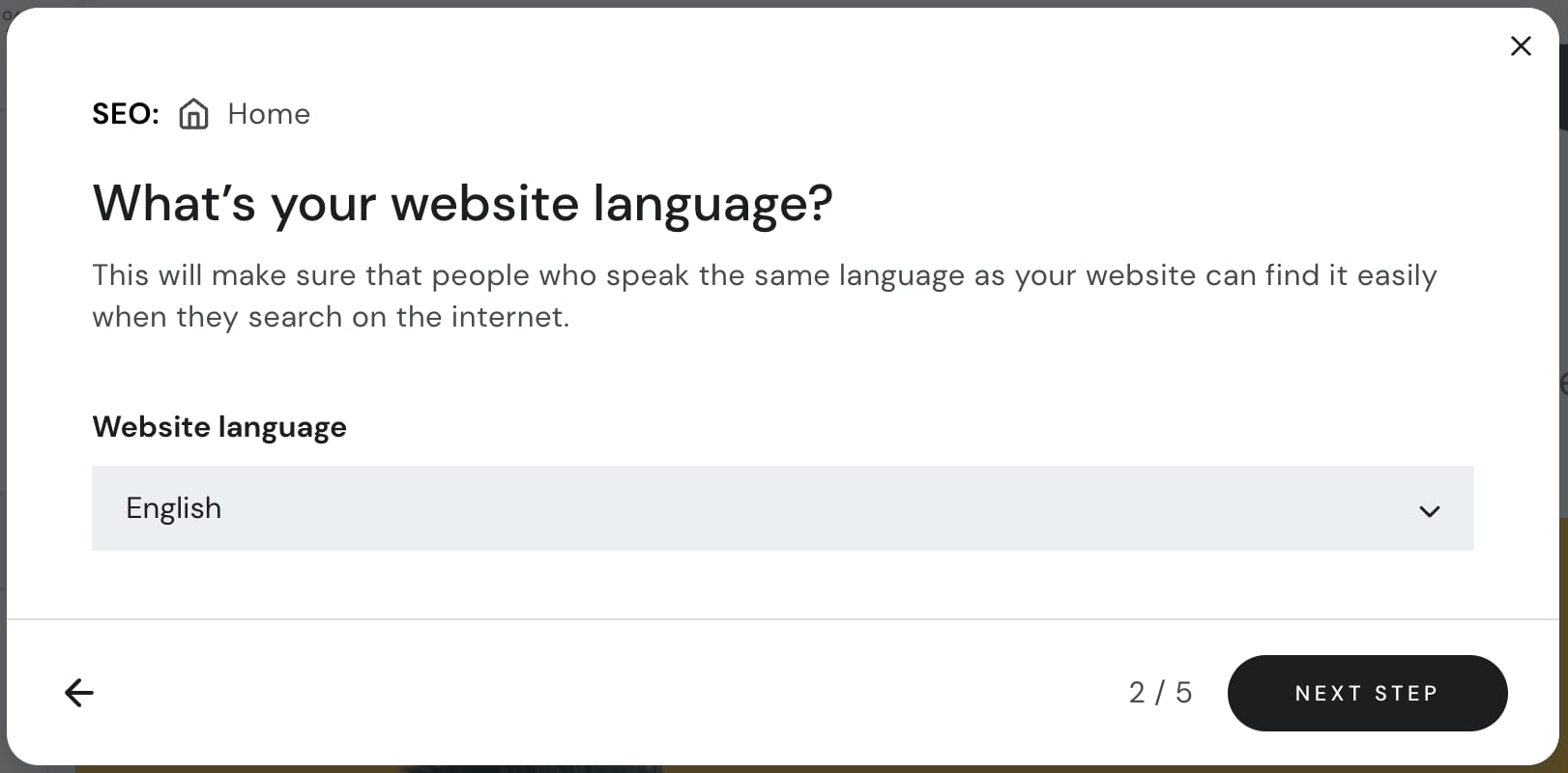Select the house-shaped breadcrumb icon
Screen dimensions: 1568x773
tap(193, 113)
